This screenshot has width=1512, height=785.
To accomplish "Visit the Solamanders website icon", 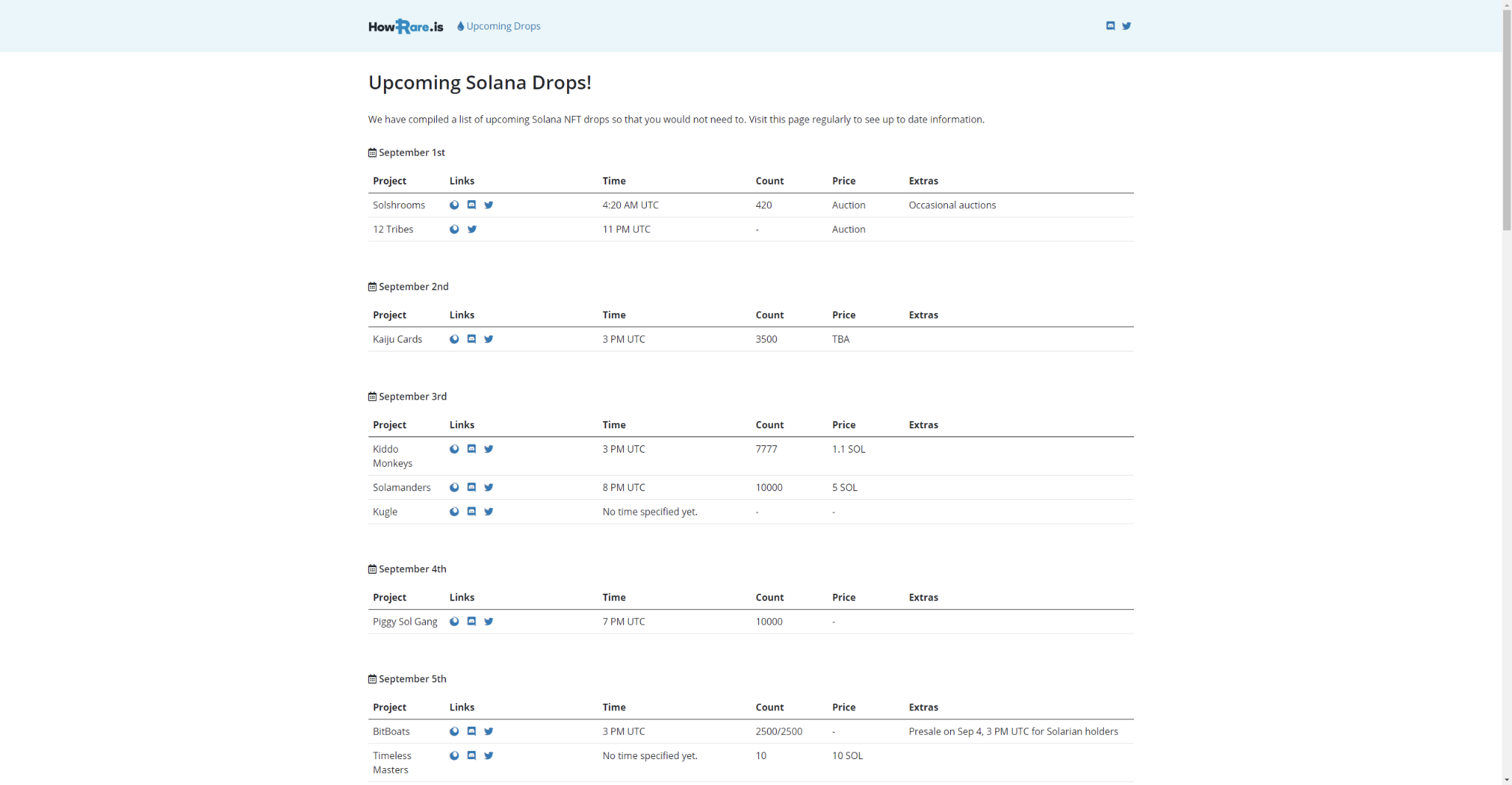I will tap(454, 487).
